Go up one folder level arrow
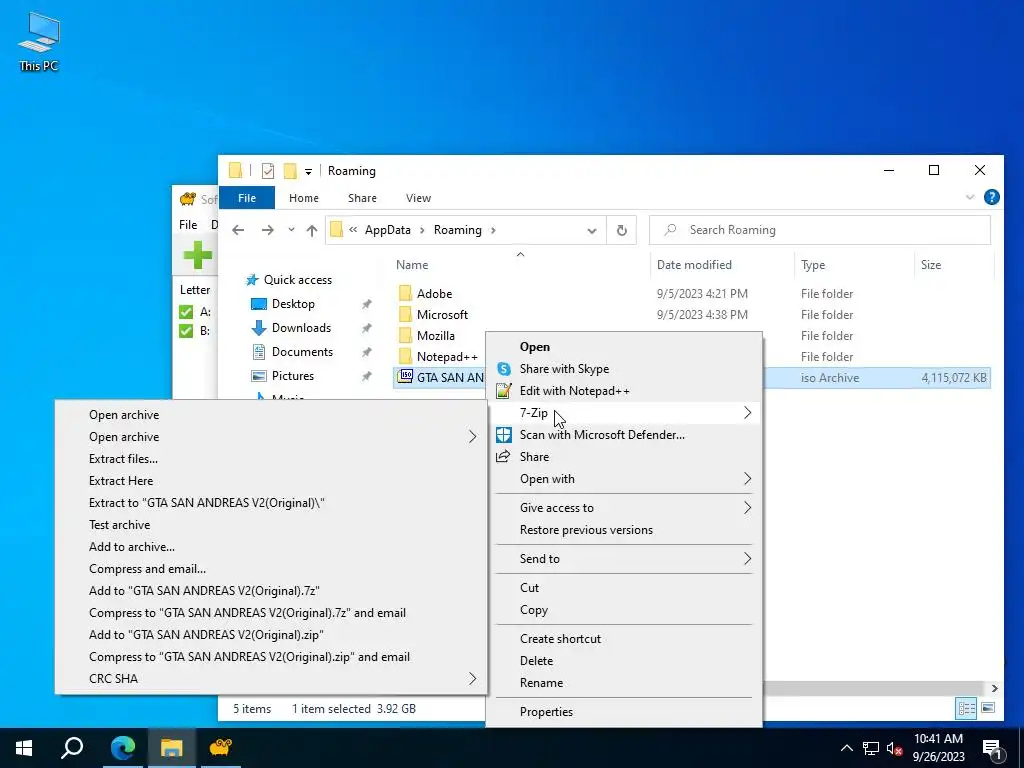Image resolution: width=1024 pixels, height=768 pixels. pos(312,230)
